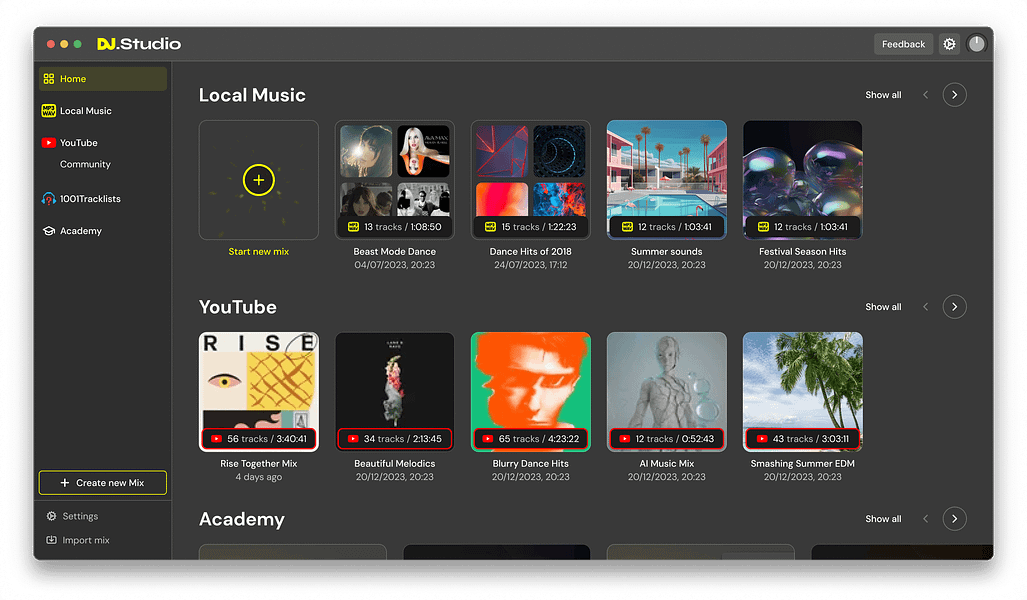
Task: Click the AI Music Mix title
Action: (667, 464)
